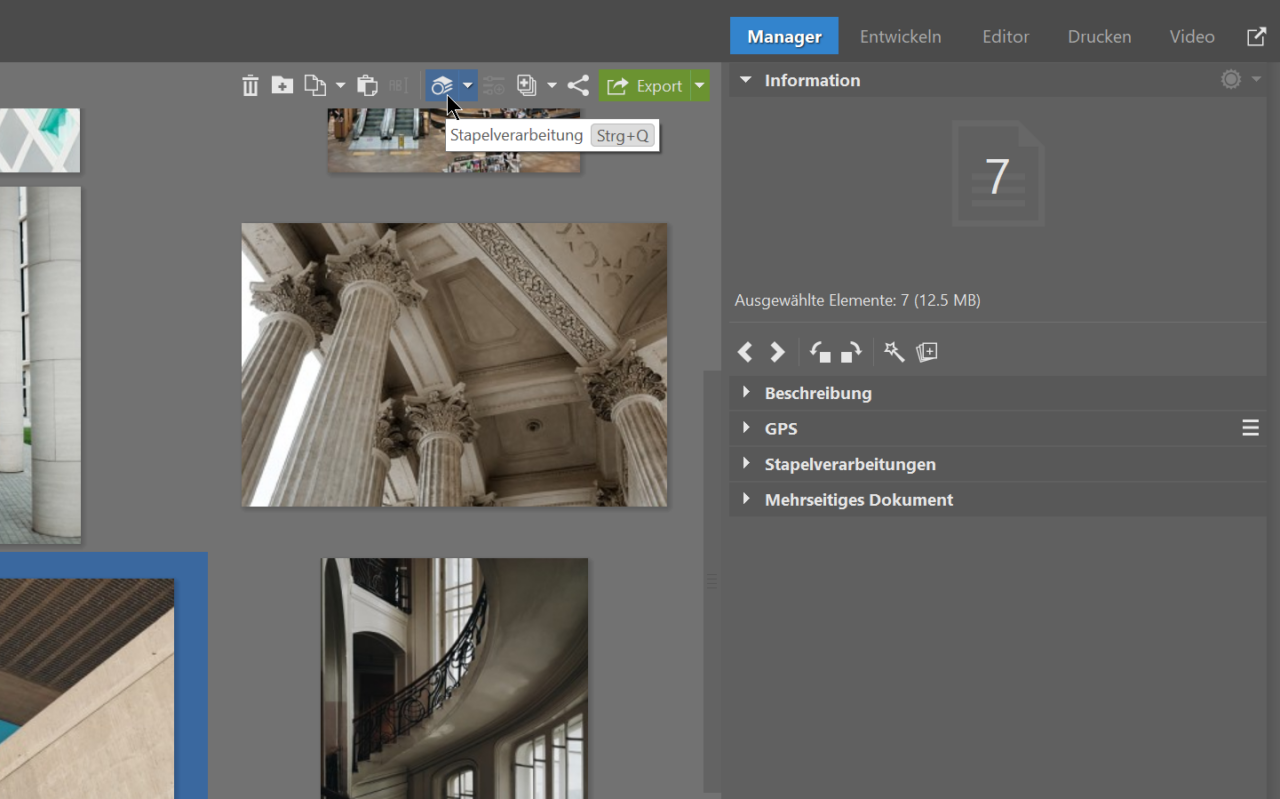Viewport: 1280px width, 799px height.
Task: Click the 'Ausgewählte Elemente: 7 (12.5 MB)' text
Action: click(857, 300)
